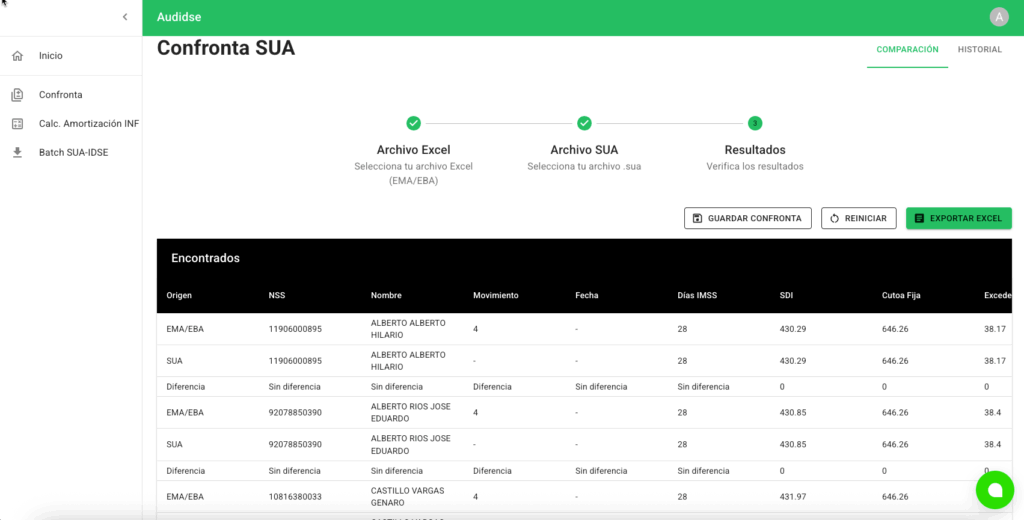
Task: Open Confronta in the sidebar
Action: pyautogui.click(x=71, y=95)
